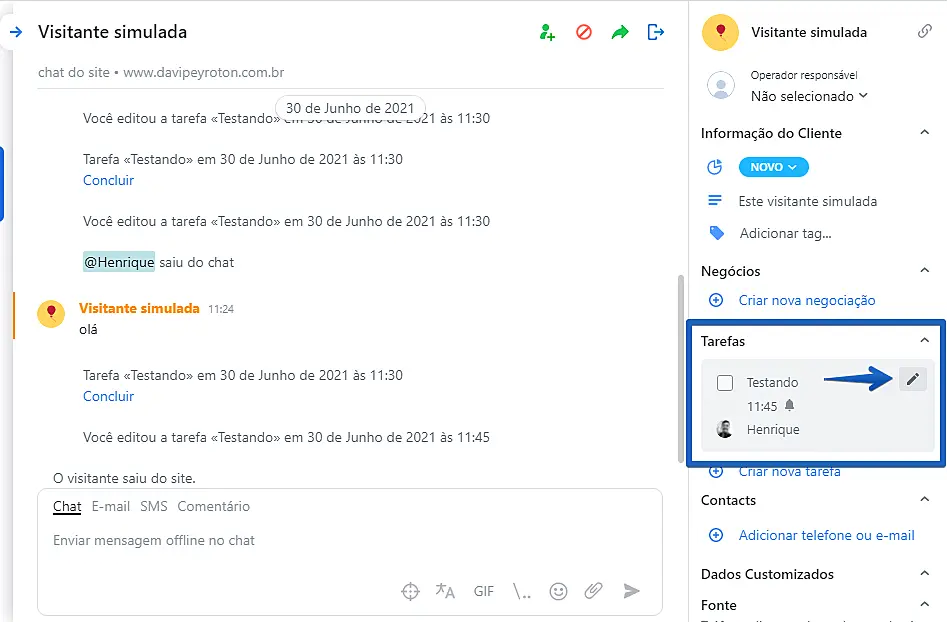Screen dimensions: 951x622
Task: Click Adicionar telefone ou e-mail link
Action: [826, 535]
